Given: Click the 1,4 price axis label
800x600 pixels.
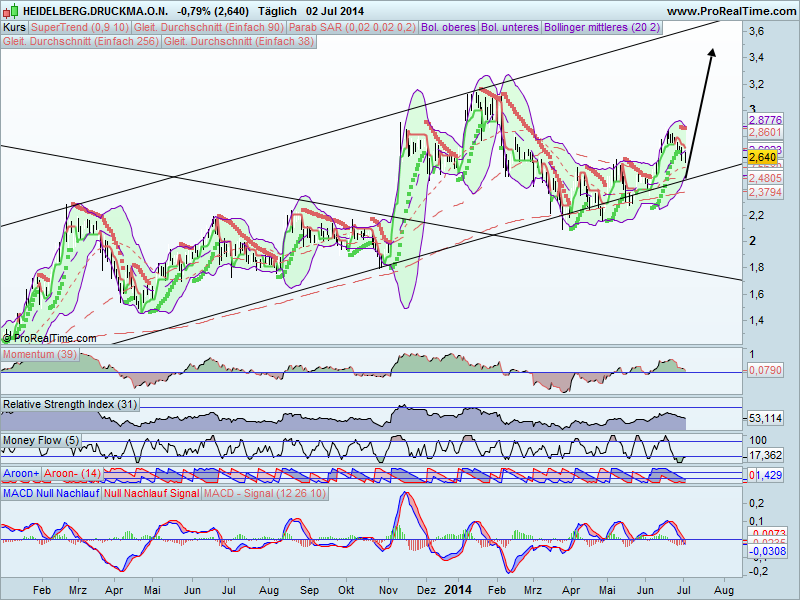Looking at the screenshot, I should (x=757, y=320).
